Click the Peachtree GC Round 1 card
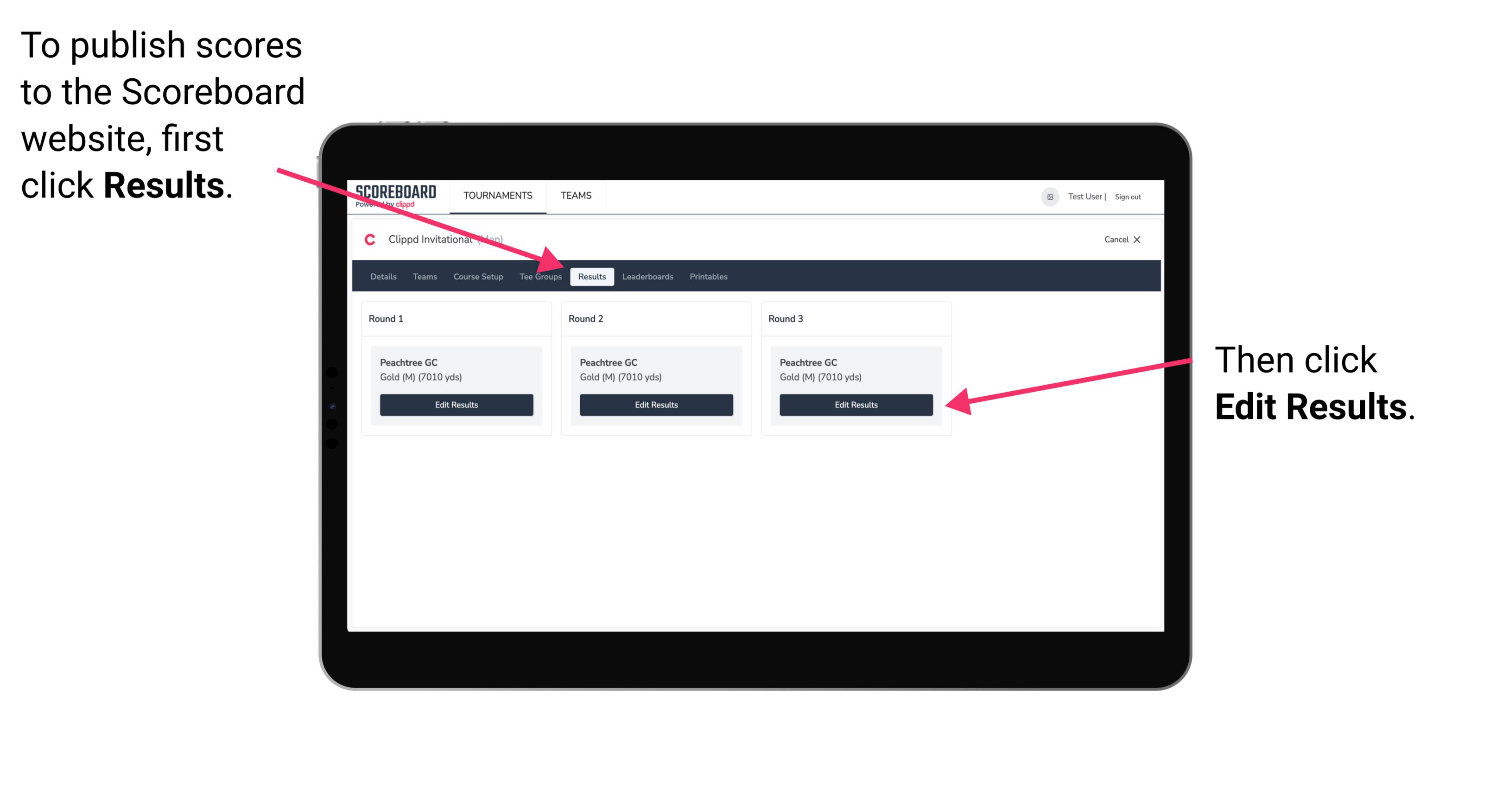This screenshot has width=1509, height=812. click(x=457, y=386)
